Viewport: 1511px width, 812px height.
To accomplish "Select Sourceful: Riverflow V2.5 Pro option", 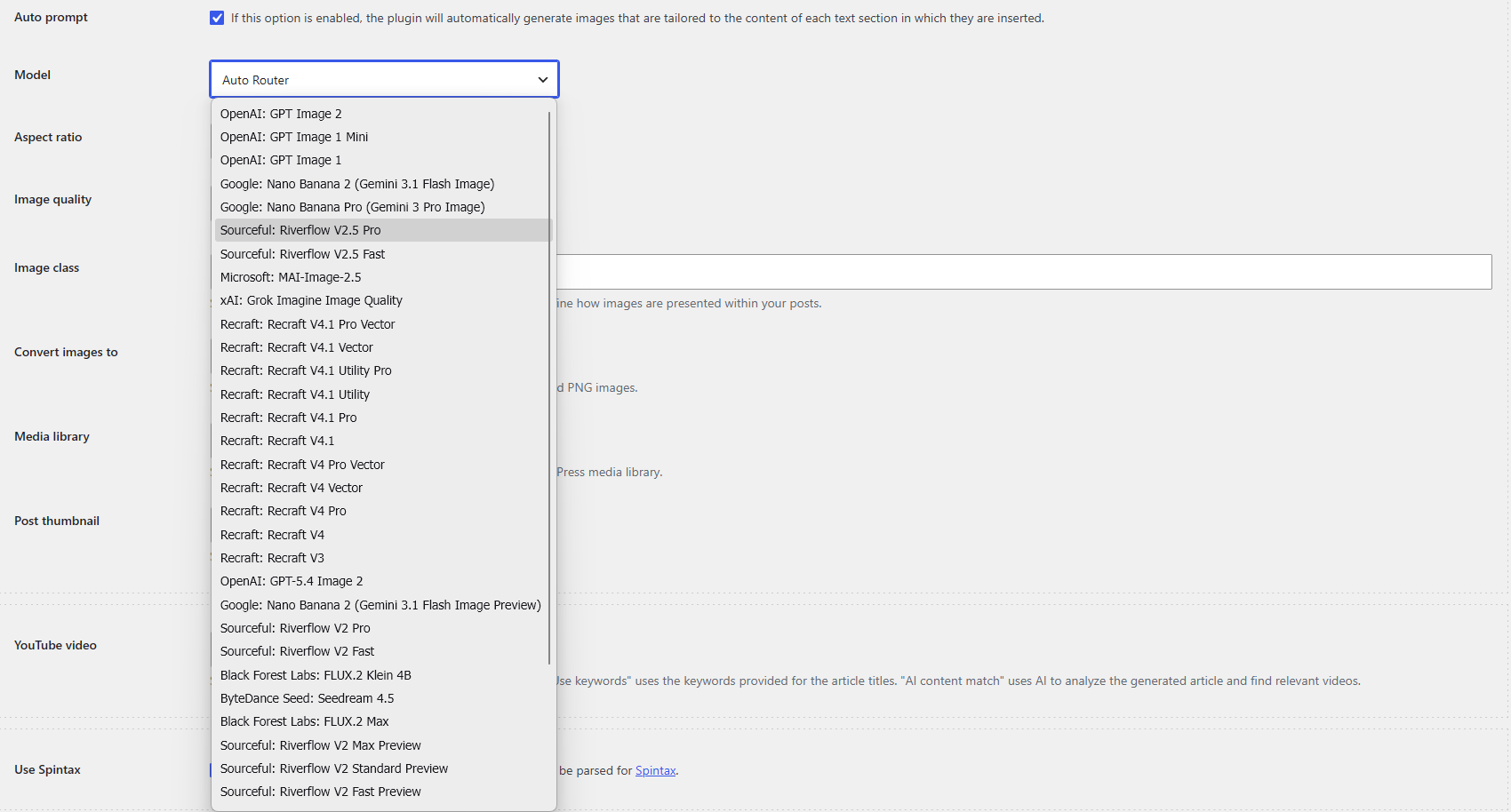I will [x=382, y=230].
